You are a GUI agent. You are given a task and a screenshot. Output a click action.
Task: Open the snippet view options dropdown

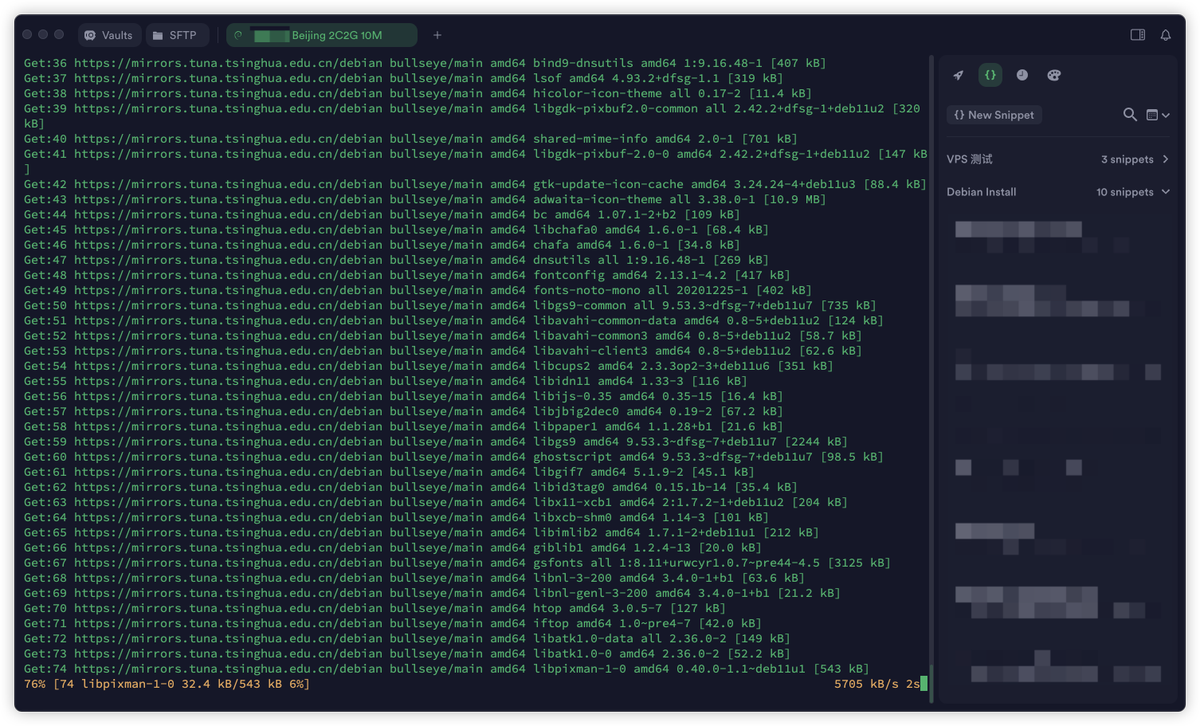1158,115
